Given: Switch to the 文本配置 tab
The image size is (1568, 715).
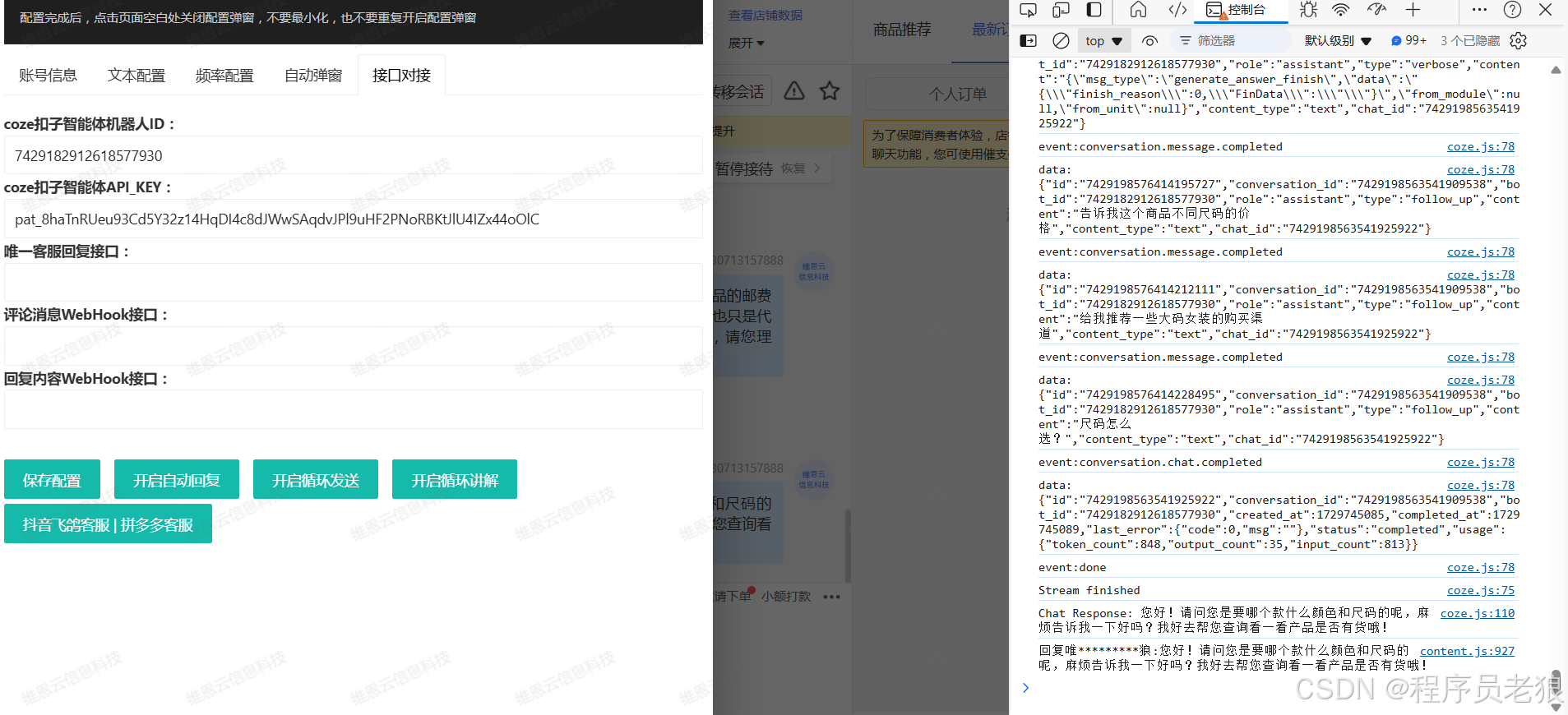Looking at the screenshot, I should point(136,76).
